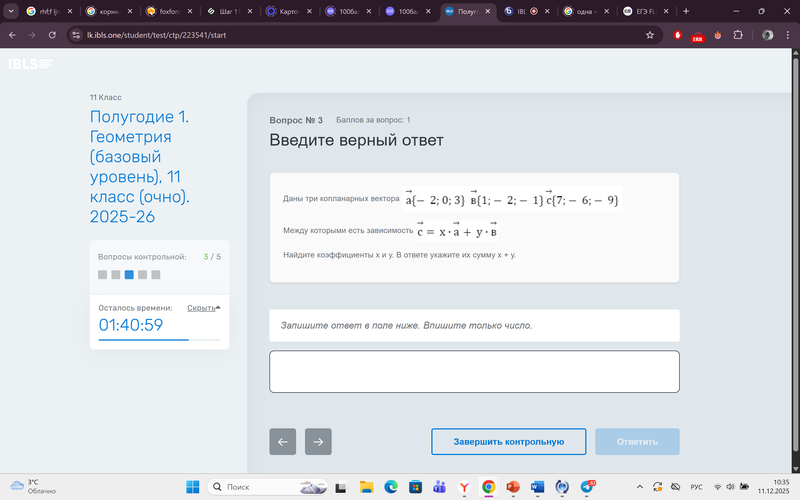Click the Завершить контрольную button
Screen dimensions: 800x500
508,441
